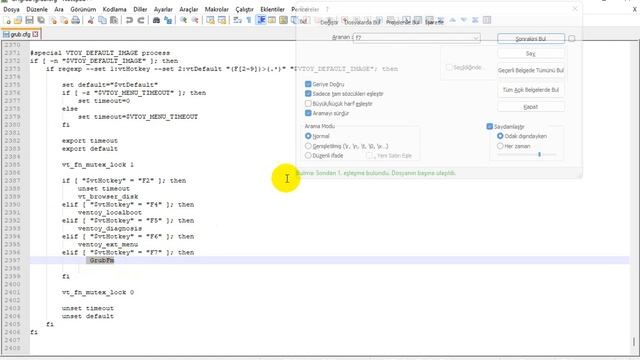The width and height of the screenshot is (640, 360).
Task: Toggle synchronized vertical scrolling icon
Action: pos(210,20)
